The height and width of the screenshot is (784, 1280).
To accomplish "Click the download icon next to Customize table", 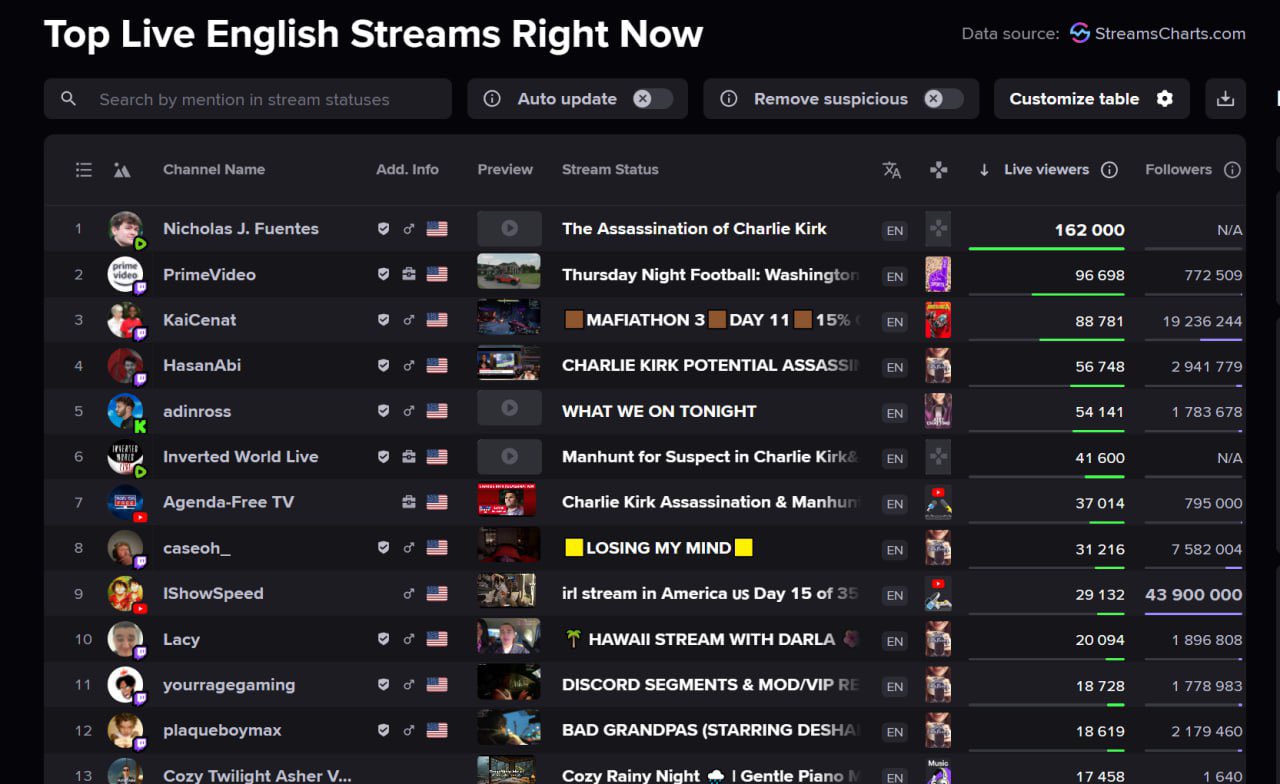I will coord(1225,99).
